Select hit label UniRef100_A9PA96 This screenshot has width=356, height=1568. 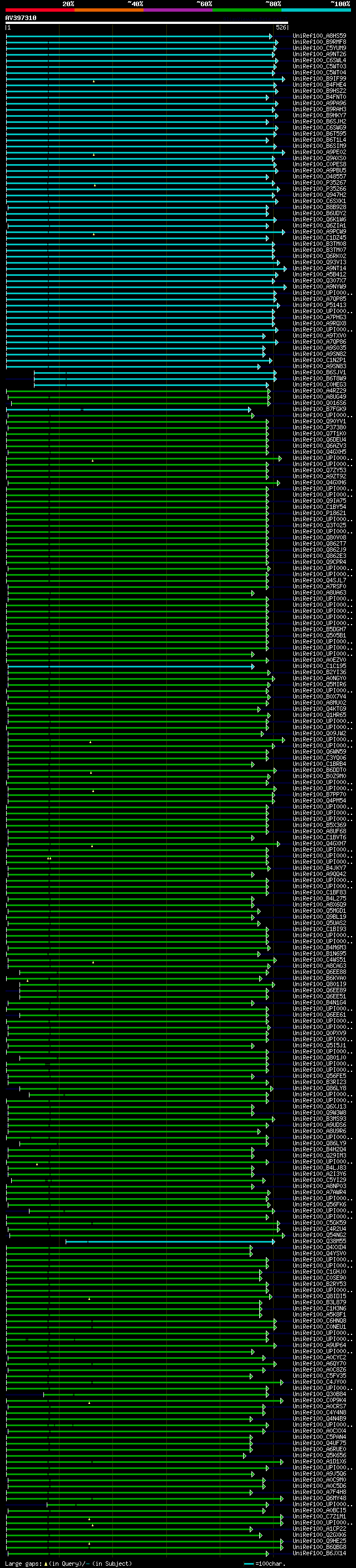pos(319,103)
